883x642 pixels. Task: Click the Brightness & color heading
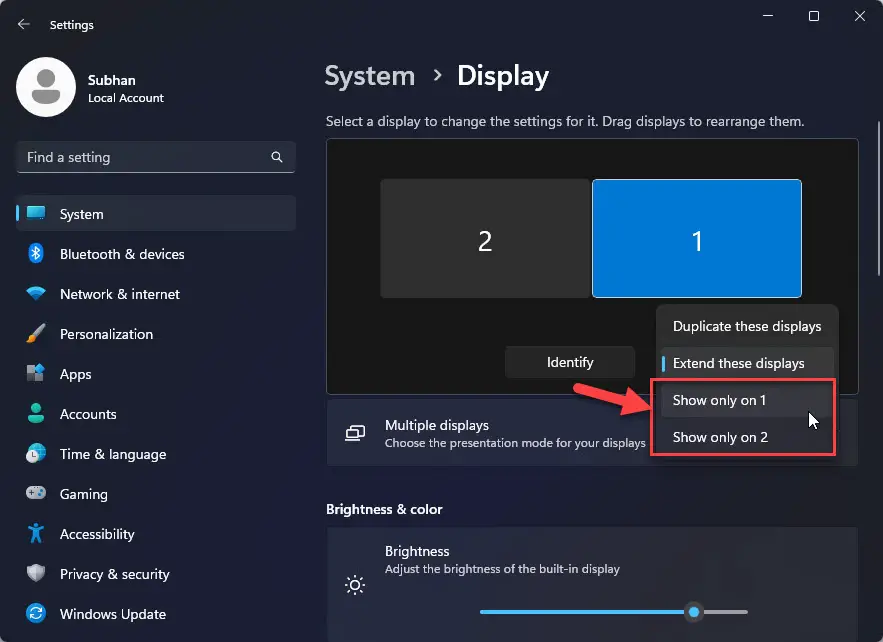pos(384,509)
